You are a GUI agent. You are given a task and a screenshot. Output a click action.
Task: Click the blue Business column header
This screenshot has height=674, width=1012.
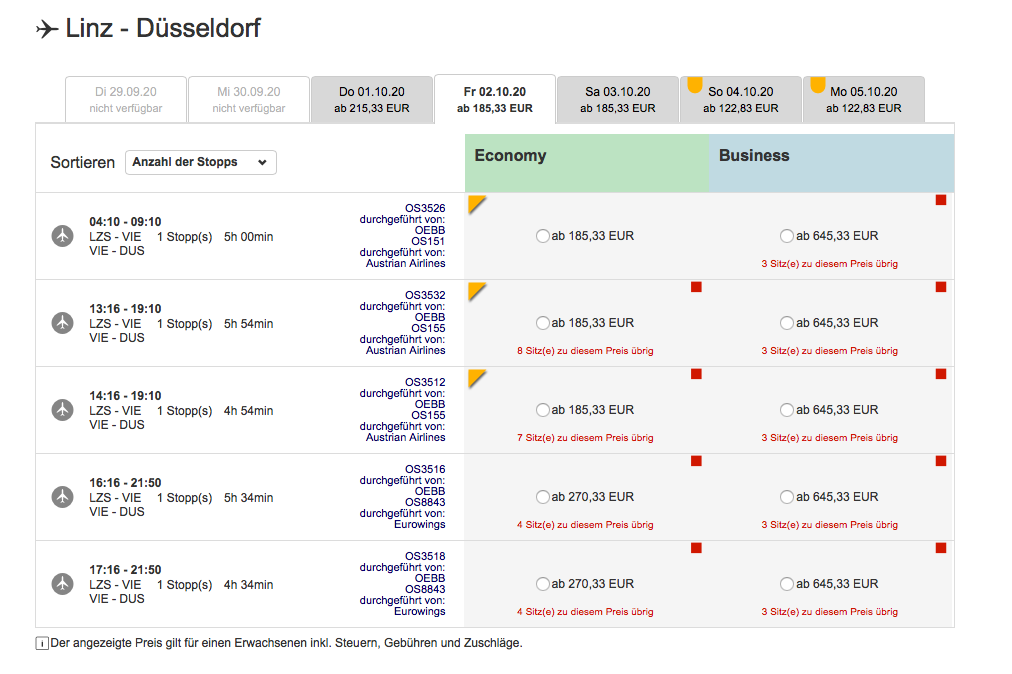point(831,162)
